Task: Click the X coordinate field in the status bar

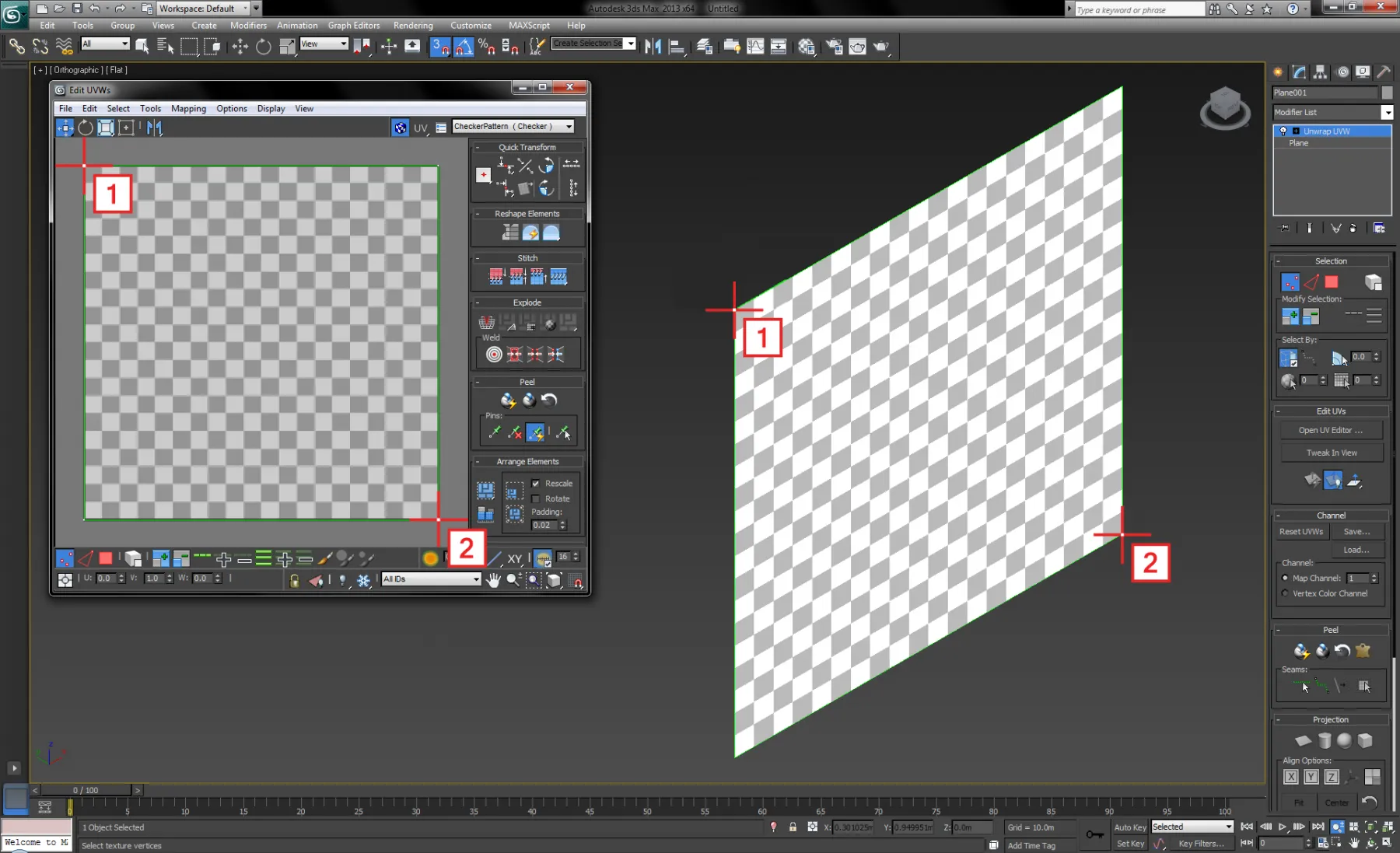Action: pos(854,827)
